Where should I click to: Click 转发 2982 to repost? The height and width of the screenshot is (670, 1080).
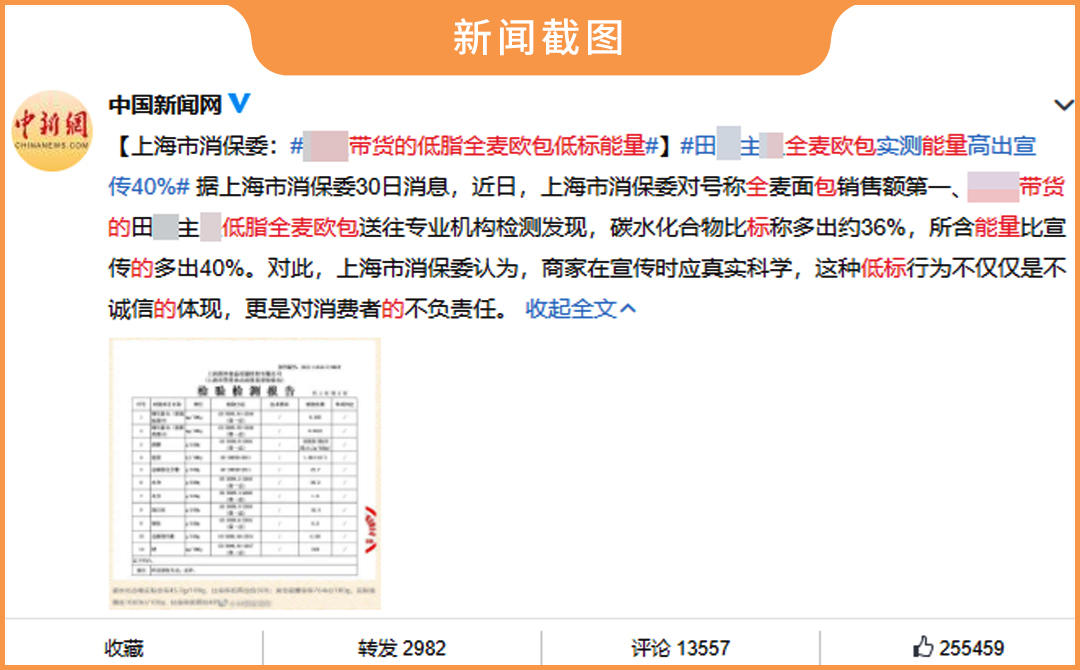click(402, 648)
